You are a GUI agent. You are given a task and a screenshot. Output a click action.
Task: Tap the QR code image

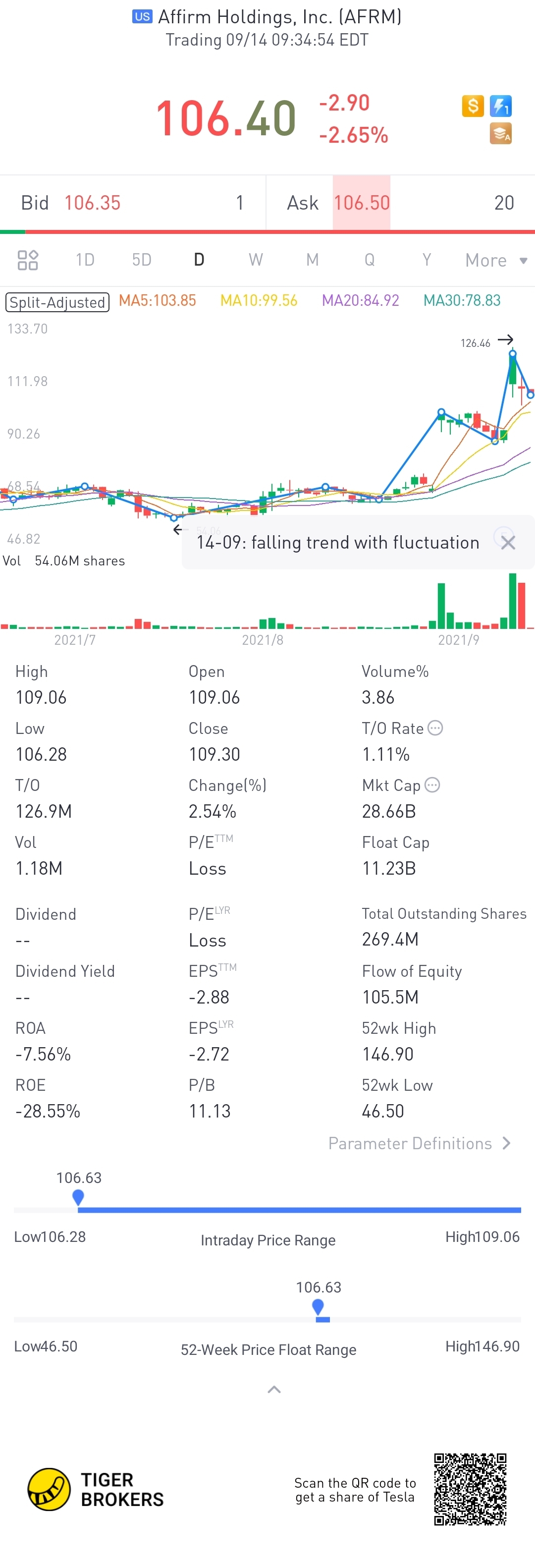(470, 1489)
